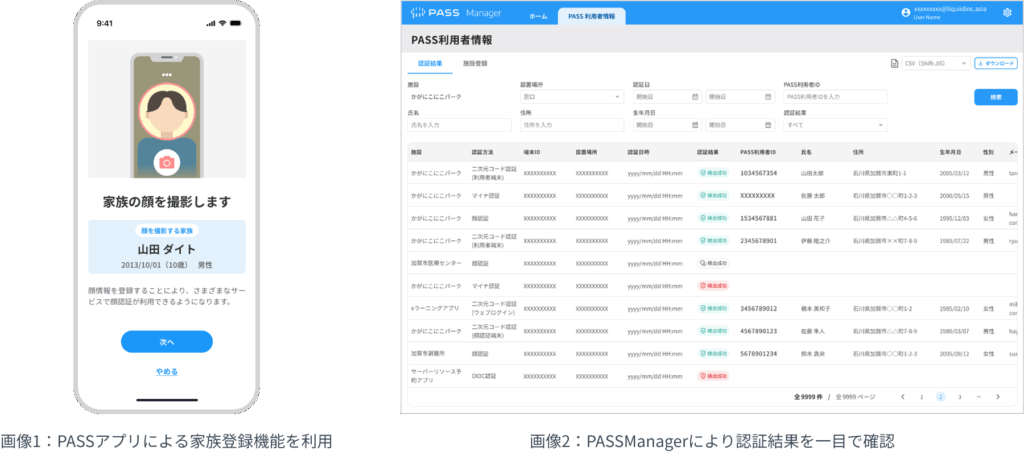This screenshot has width=1024, height=455.
Task: Click the 氏名 input field
Action: point(459,124)
